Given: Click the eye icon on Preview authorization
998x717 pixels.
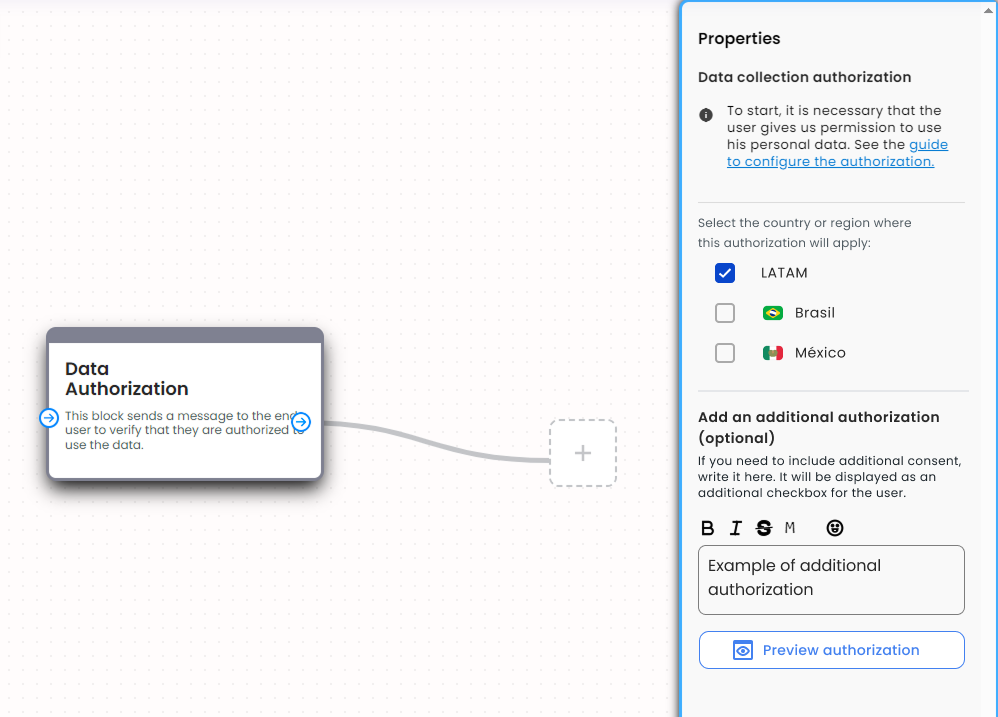Looking at the screenshot, I should click(742, 649).
